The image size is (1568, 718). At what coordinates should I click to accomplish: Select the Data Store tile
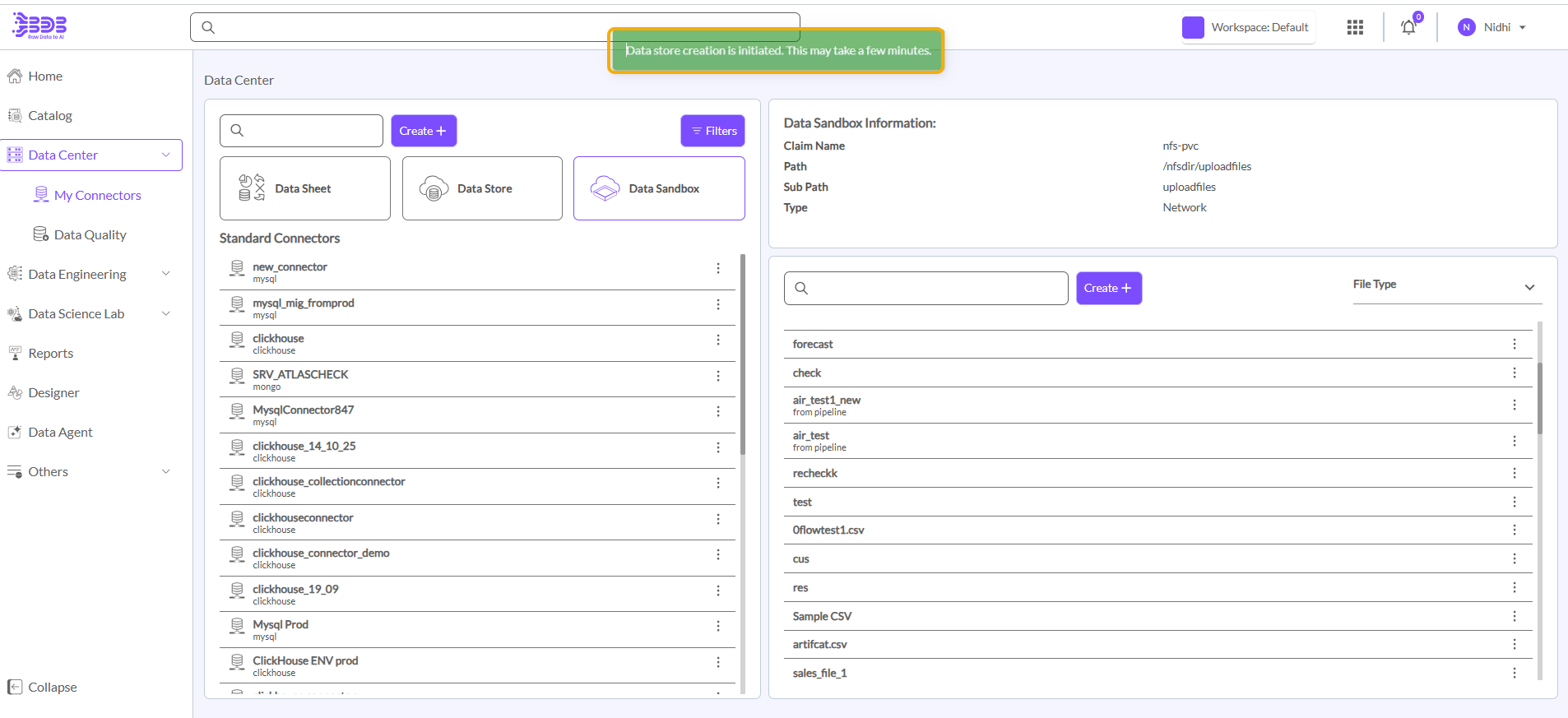(482, 188)
